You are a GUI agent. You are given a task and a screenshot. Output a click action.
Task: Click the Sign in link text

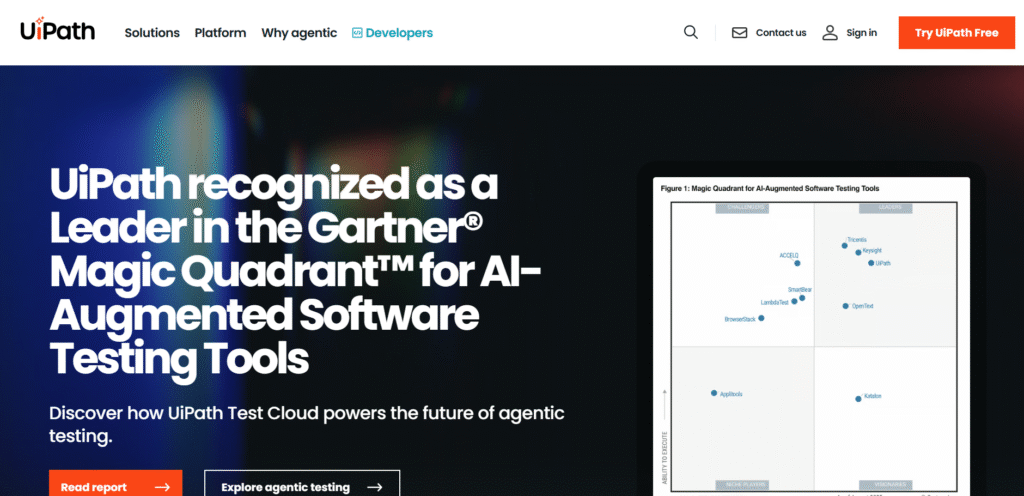click(861, 33)
